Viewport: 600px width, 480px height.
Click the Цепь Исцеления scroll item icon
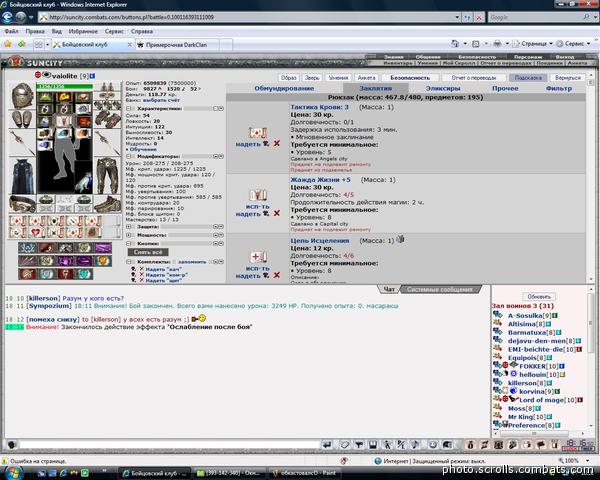pos(258,256)
